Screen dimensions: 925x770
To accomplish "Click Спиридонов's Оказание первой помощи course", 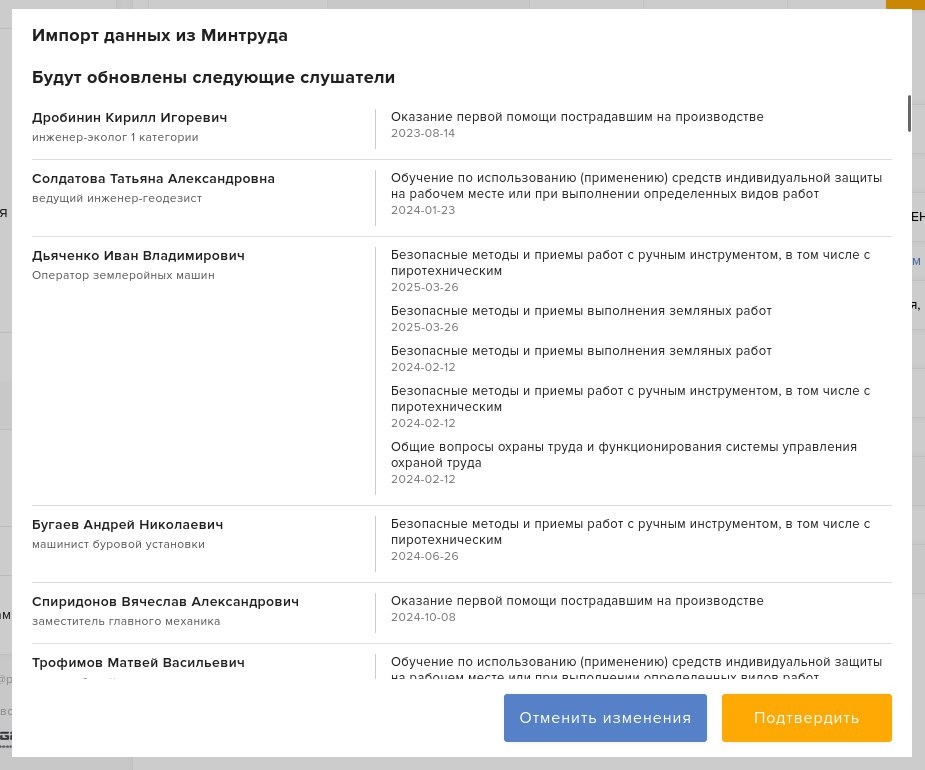I will coord(577,601).
